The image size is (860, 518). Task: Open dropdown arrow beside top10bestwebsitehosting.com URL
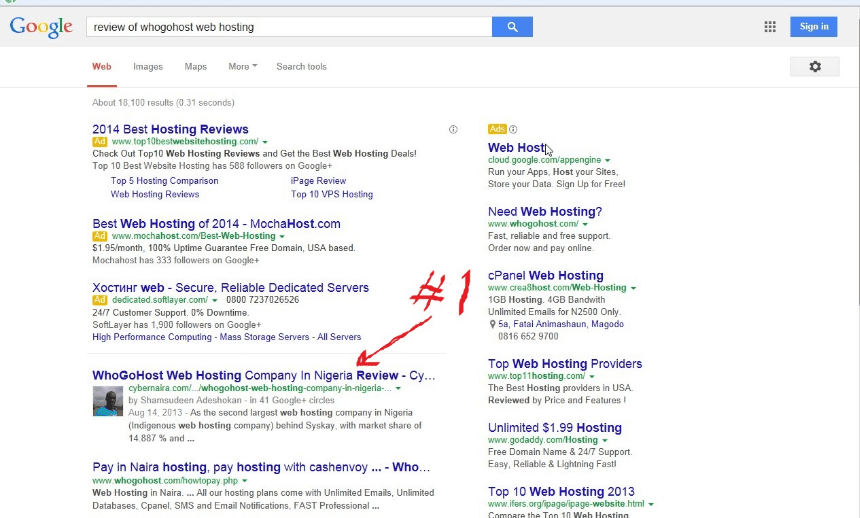pyautogui.click(x=265, y=142)
